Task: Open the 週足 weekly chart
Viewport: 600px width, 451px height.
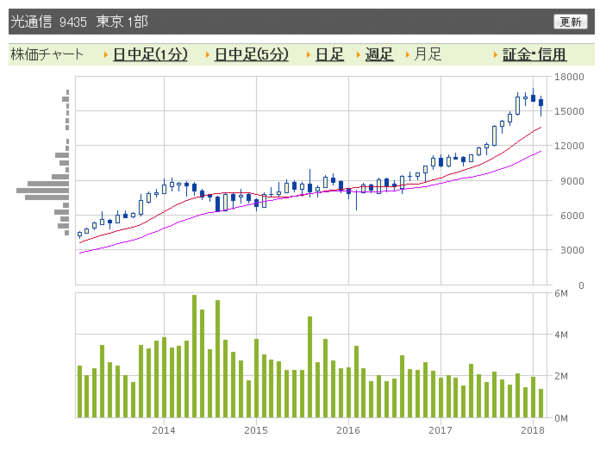Action: coord(379,54)
